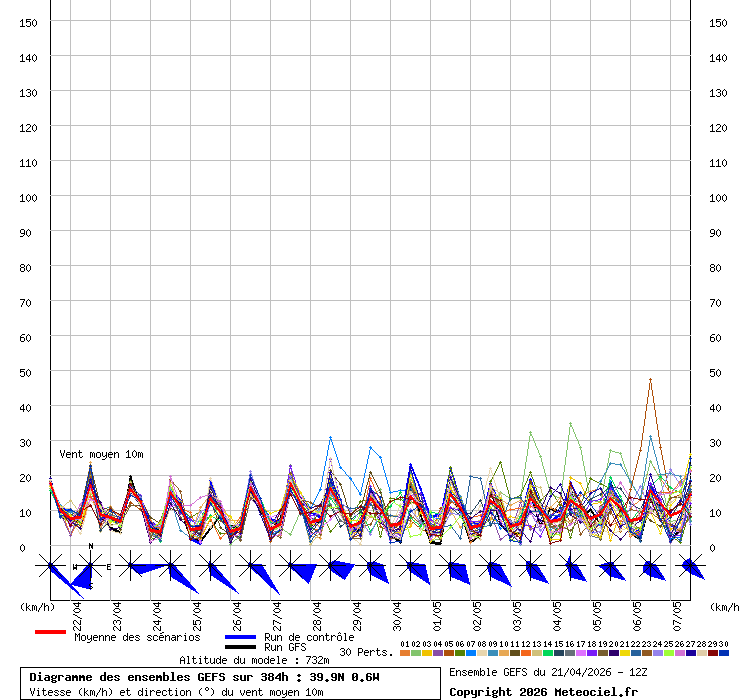Click the wind rose above the 28/04 label
Image resolution: width=740 pixels, height=700 pixels.
pyautogui.click(x=331, y=568)
